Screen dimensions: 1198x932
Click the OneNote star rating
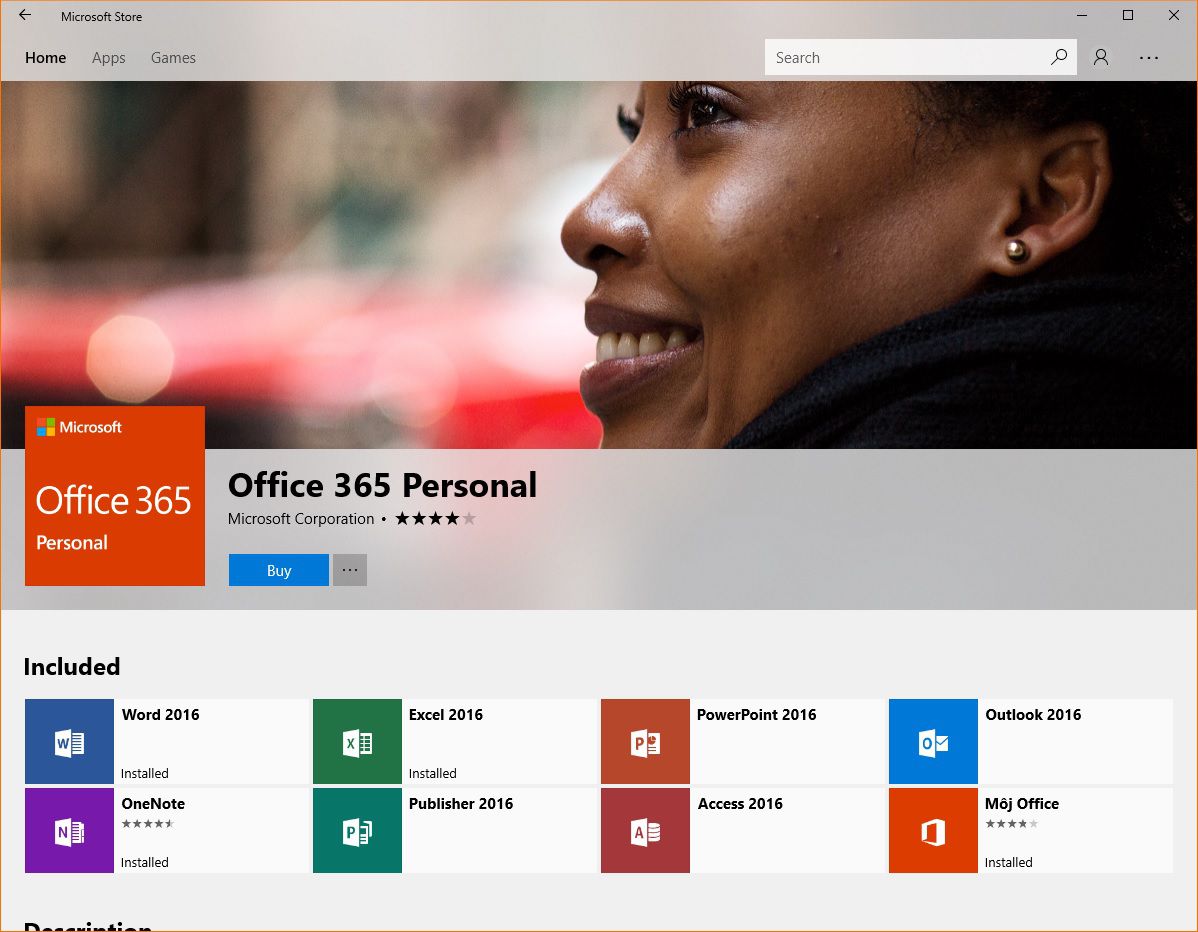148,824
